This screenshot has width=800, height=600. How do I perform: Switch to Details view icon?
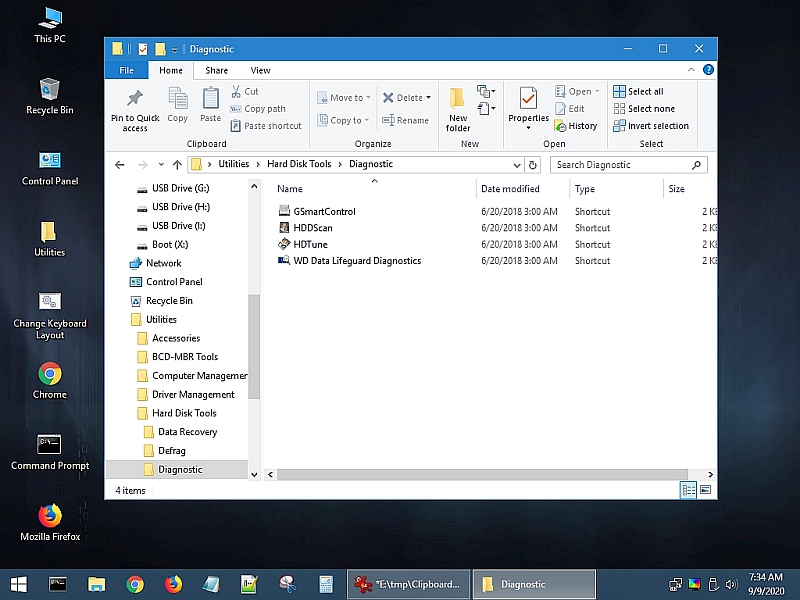(x=688, y=490)
